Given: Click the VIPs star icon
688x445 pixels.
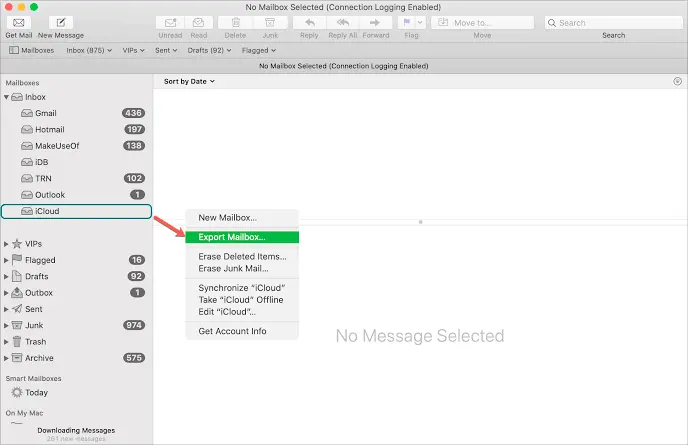Looking at the screenshot, I should (17, 244).
